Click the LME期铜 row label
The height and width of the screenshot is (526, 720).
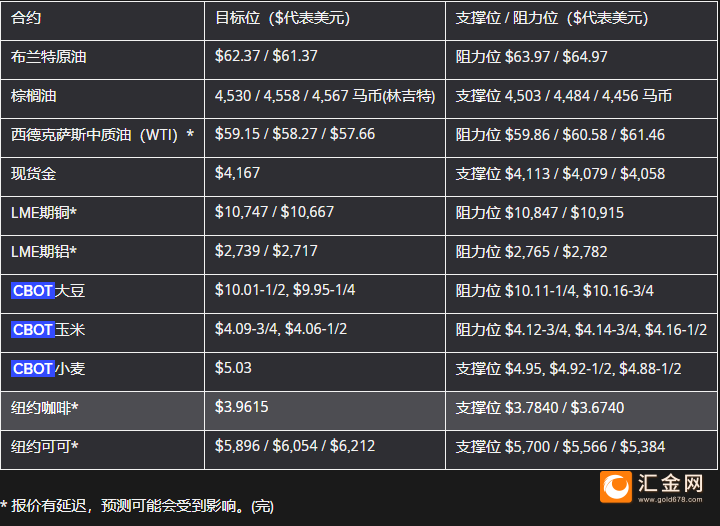[44, 212]
